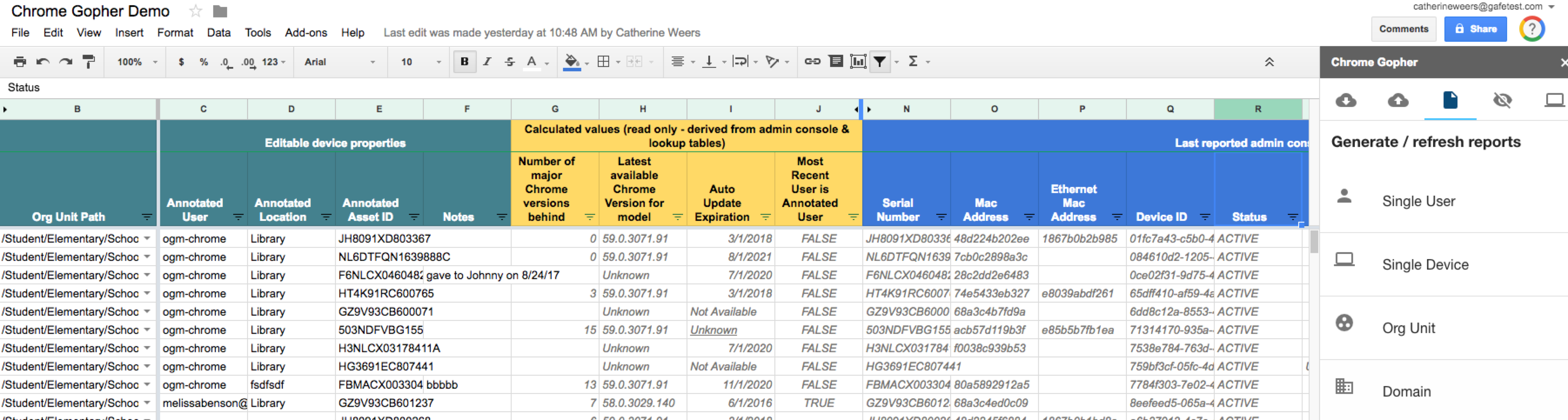This screenshot has width=1568, height=420.
Task: Open the cloud upload tab in Chrome Gopher
Action: pyautogui.click(x=1397, y=100)
